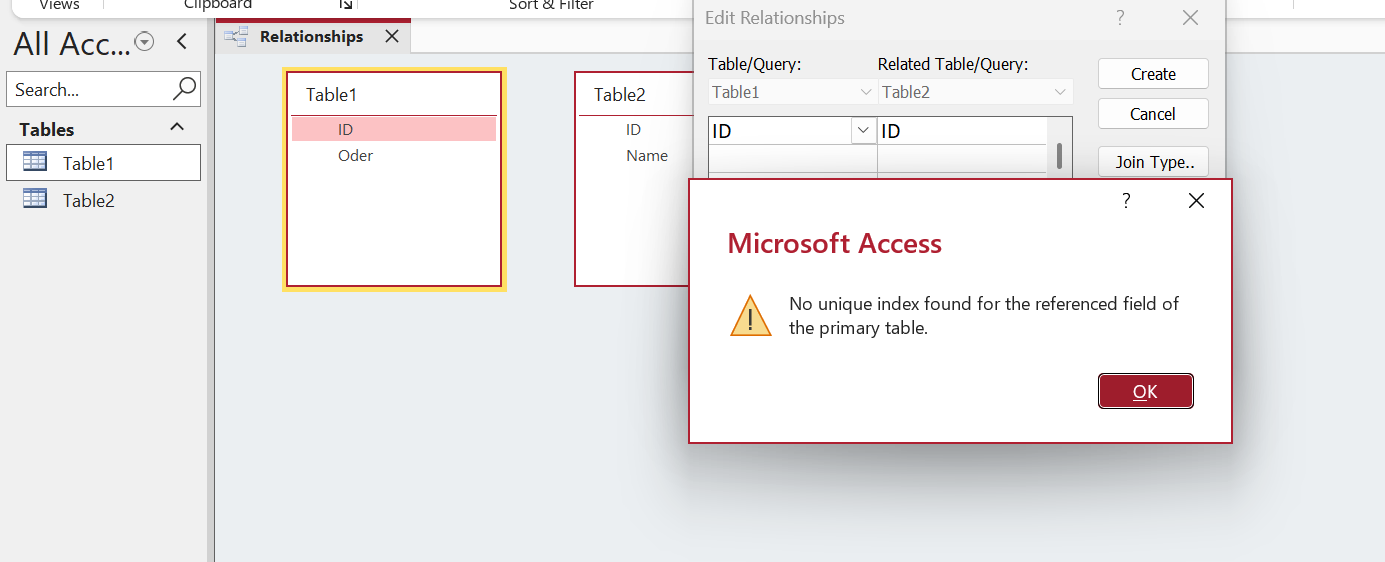Viewport: 1385px width, 562px height.
Task: Click OK in the Microsoft Access warning
Action: tap(1145, 391)
